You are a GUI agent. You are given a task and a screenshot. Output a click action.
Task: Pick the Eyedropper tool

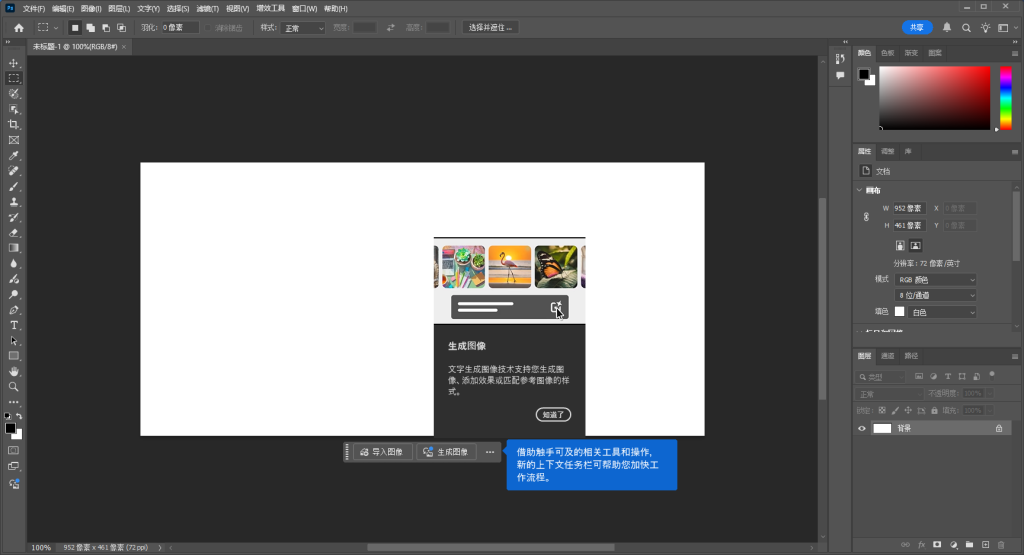click(x=14, y=156)
